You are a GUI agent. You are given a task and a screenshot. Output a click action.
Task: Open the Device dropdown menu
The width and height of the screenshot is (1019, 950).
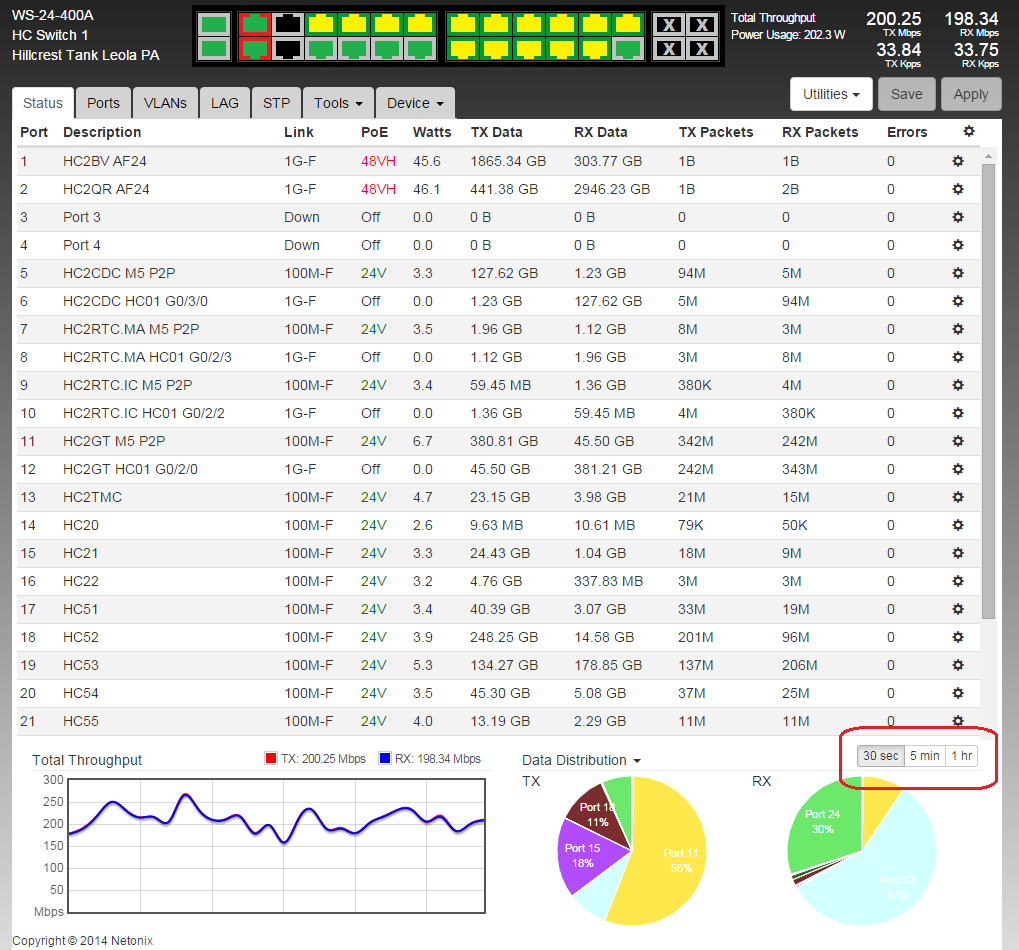[x=415, y=103]
